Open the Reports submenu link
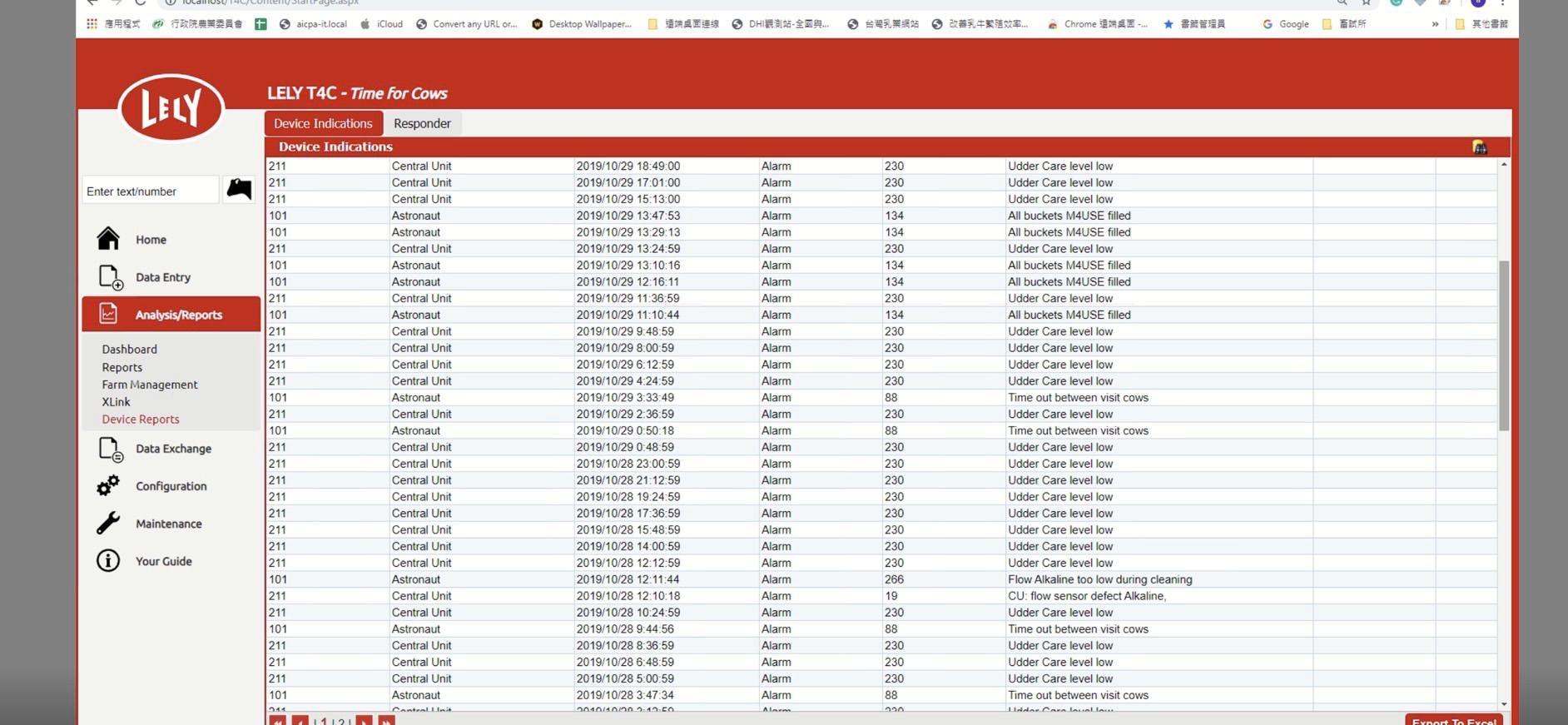 [x=122, y=367]
